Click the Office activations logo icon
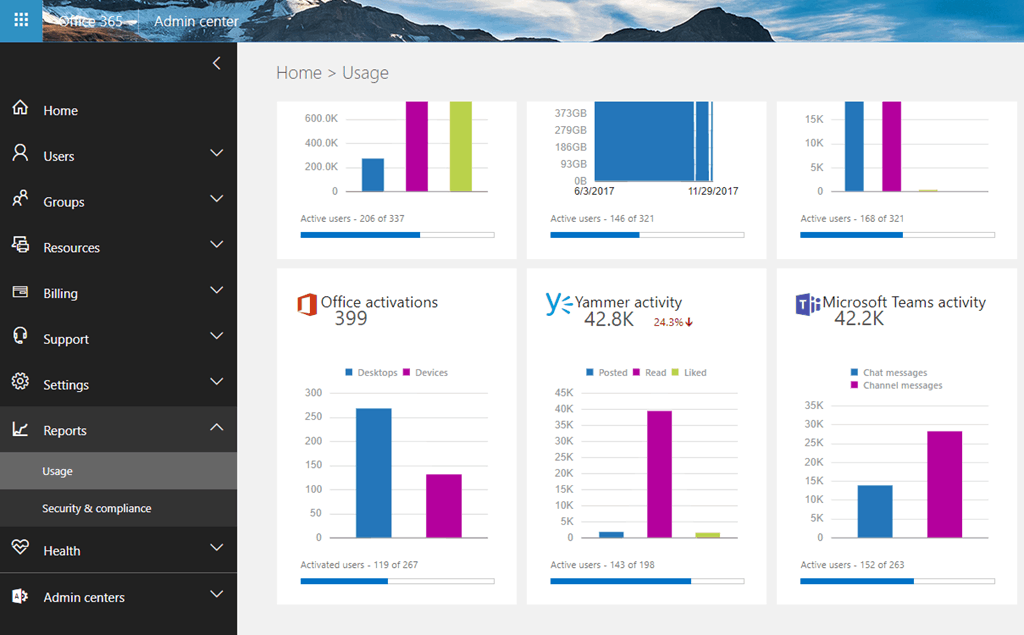The image size is (1024, 635). pos(307,304)
